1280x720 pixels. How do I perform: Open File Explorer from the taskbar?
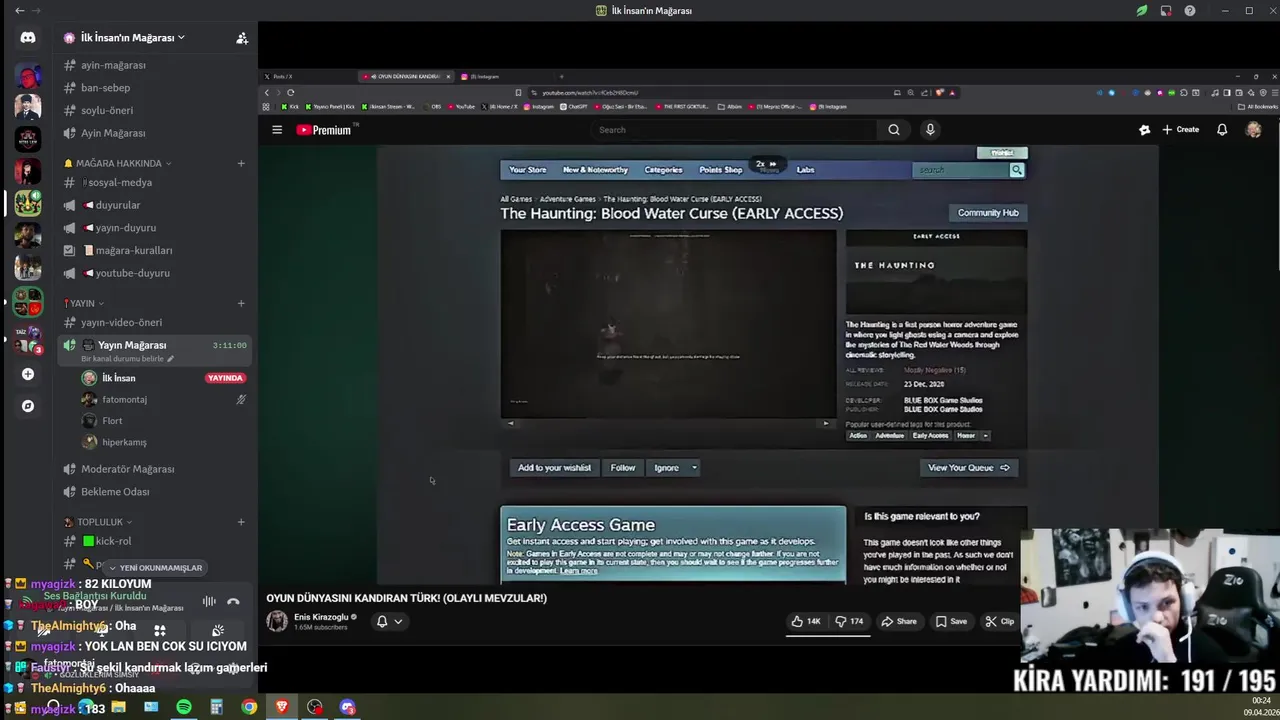coord(118,707)
